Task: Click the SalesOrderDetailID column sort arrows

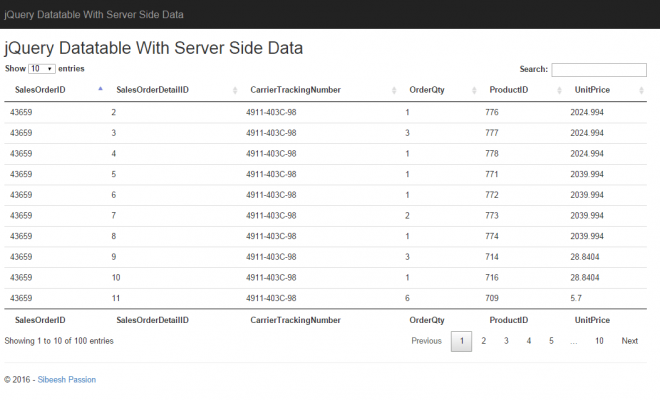Action: tap(235, 90)
